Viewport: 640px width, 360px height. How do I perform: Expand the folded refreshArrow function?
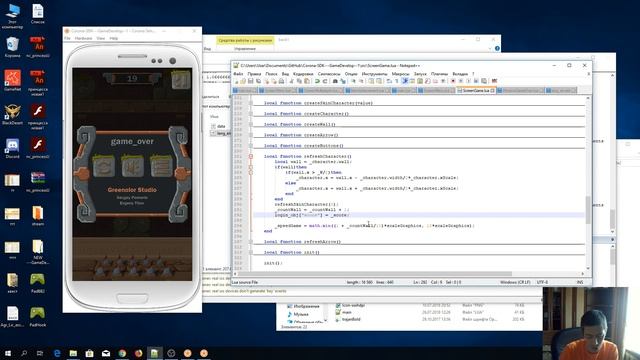click(x=251, y=242)
